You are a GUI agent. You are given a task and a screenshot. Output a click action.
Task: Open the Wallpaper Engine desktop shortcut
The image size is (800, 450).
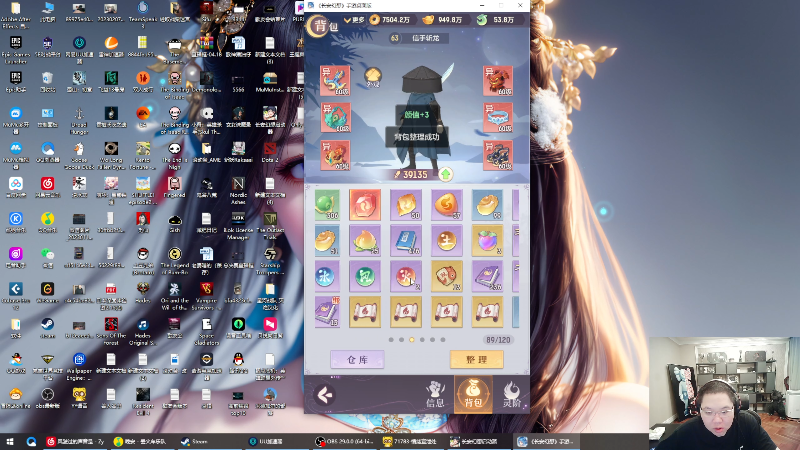79,367
